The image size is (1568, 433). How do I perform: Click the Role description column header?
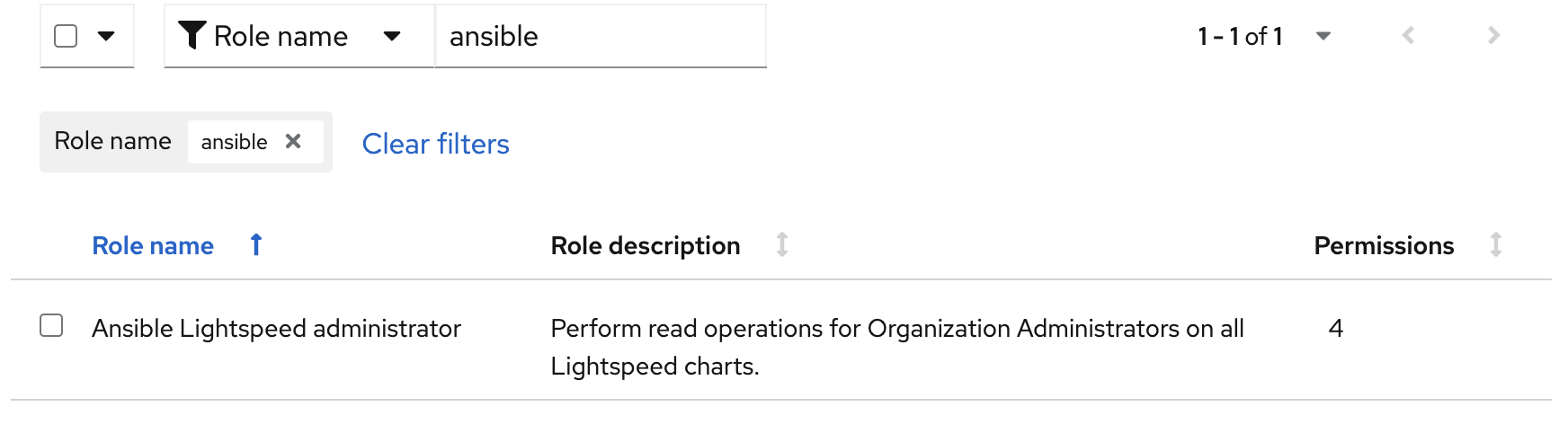(646, 245)
